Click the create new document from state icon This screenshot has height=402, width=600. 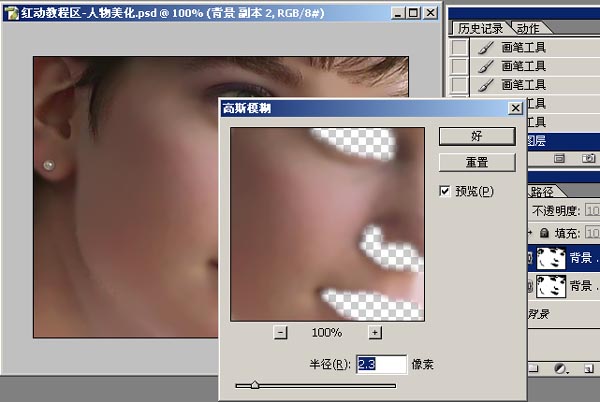[560, 158]
